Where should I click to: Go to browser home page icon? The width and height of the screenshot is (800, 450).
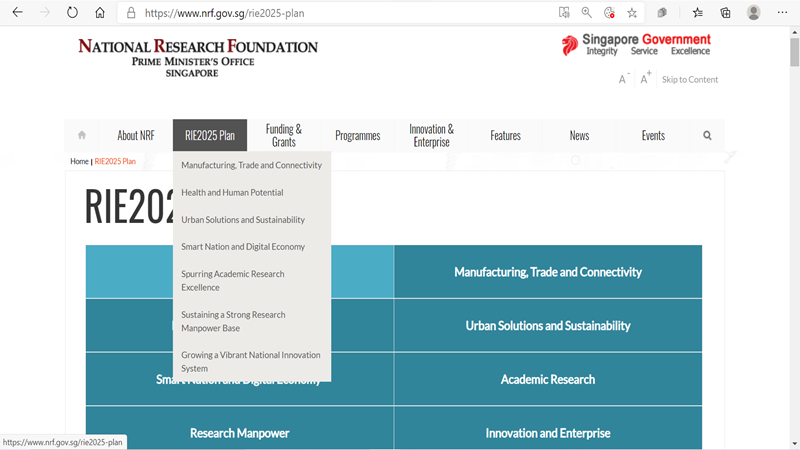(100, 12)
